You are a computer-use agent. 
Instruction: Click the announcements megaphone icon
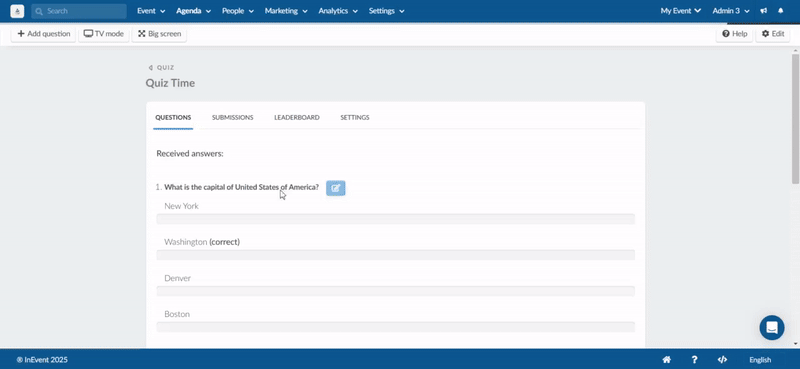pyautogui.click(x=764, y=11)
